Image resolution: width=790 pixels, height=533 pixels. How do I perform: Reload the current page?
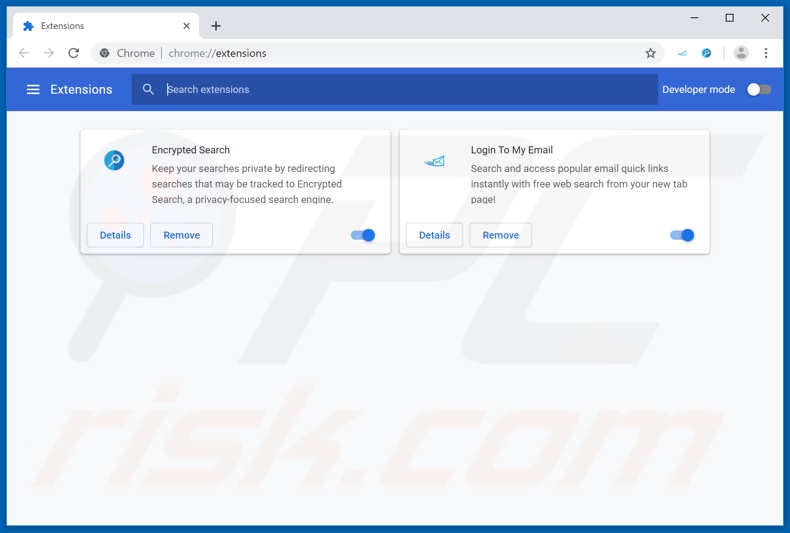[x=74, y=53]
